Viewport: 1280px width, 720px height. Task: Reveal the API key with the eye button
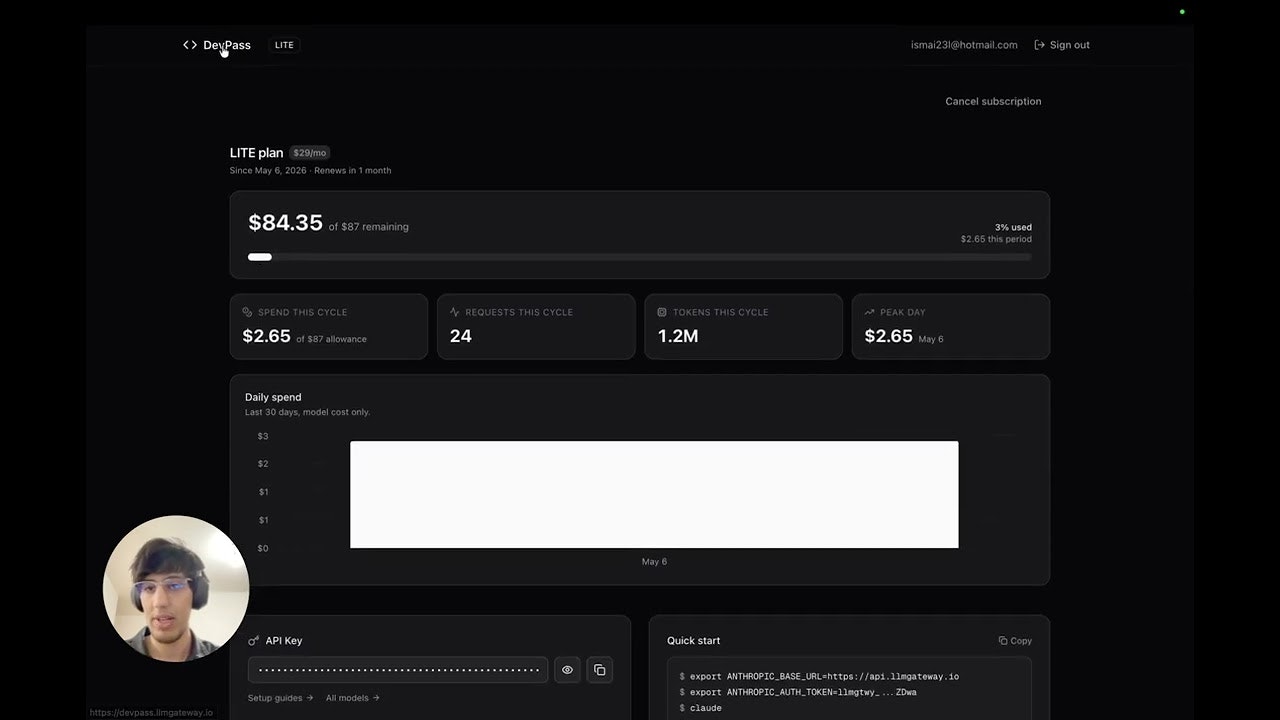[567, 670]
